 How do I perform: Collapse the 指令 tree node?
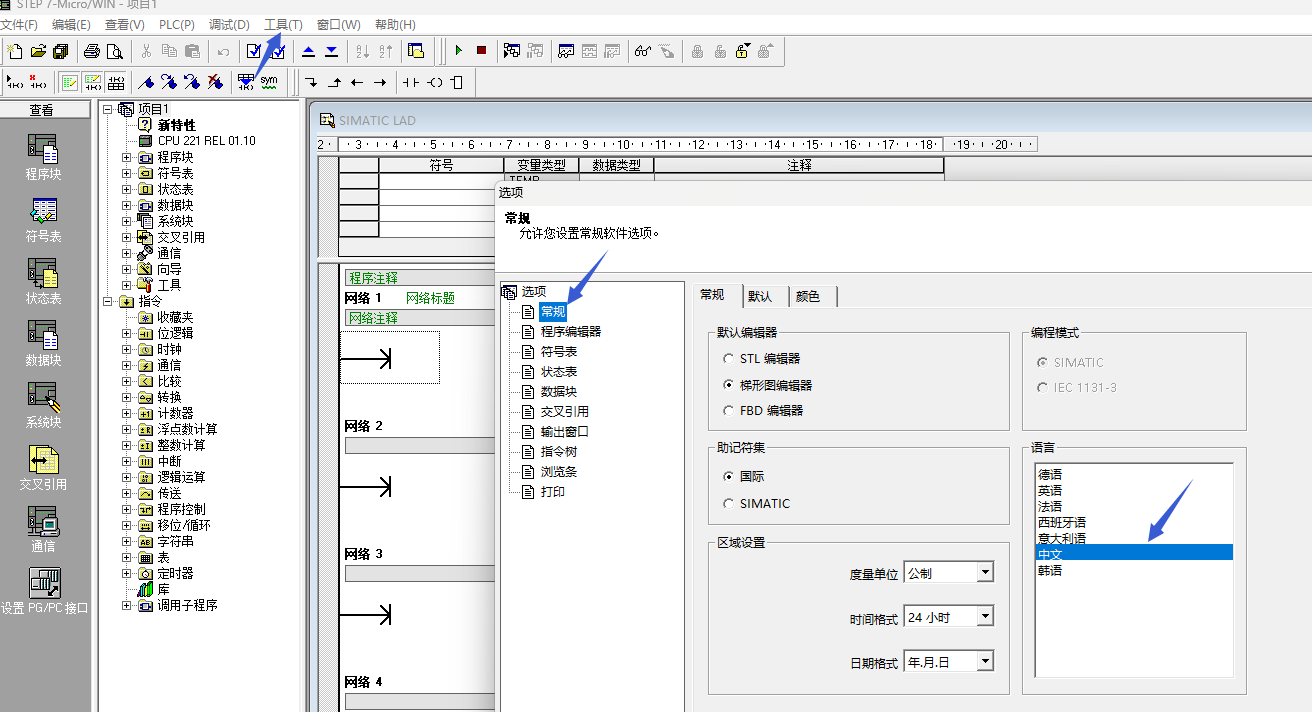tap(108, 301)
